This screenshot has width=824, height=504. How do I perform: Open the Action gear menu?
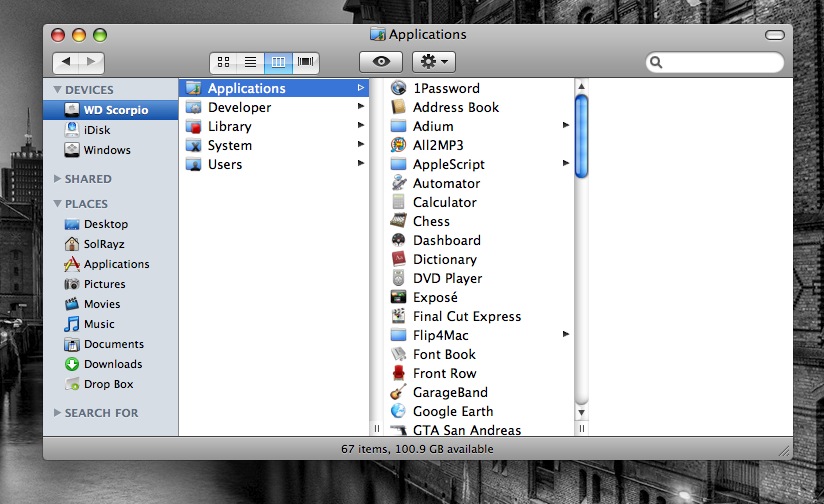434,62
